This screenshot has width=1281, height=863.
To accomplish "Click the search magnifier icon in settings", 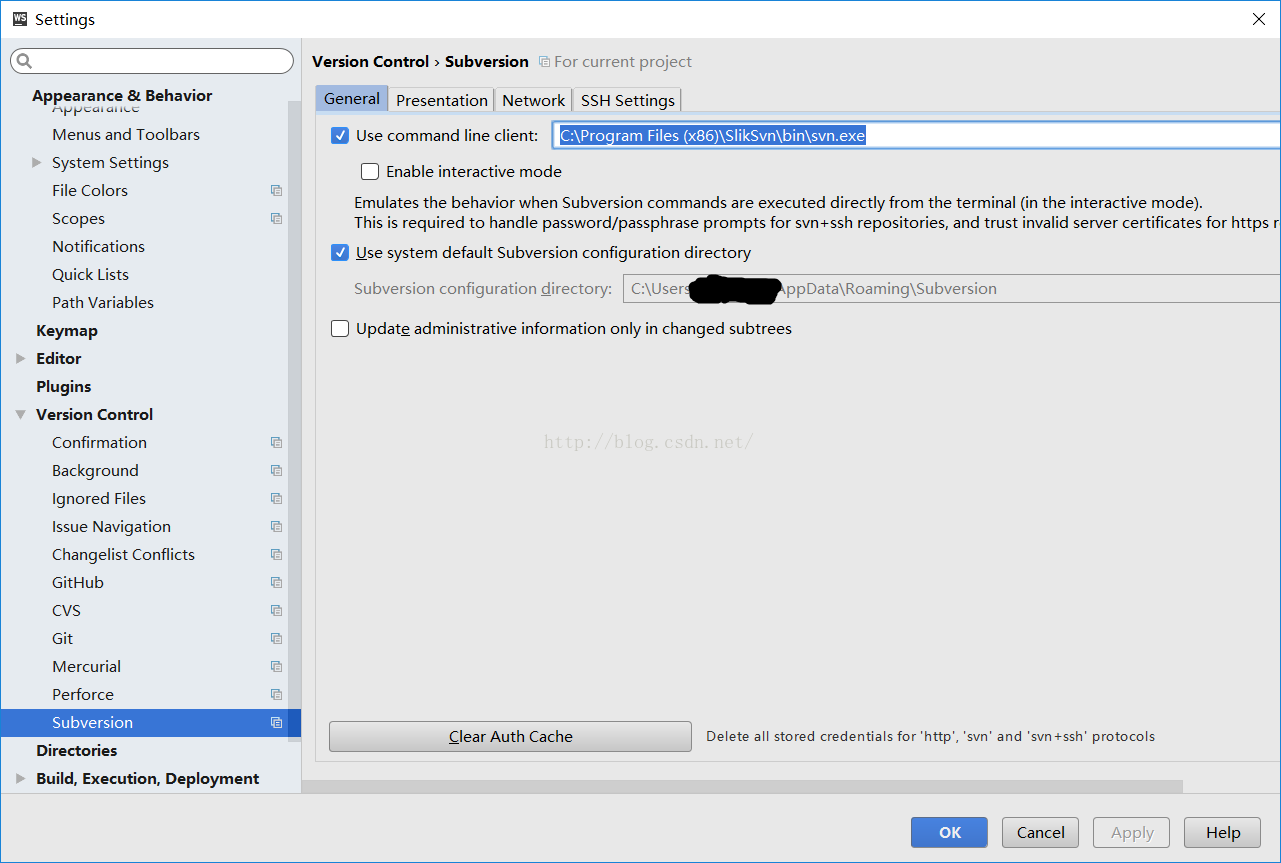I will point(25,62).
